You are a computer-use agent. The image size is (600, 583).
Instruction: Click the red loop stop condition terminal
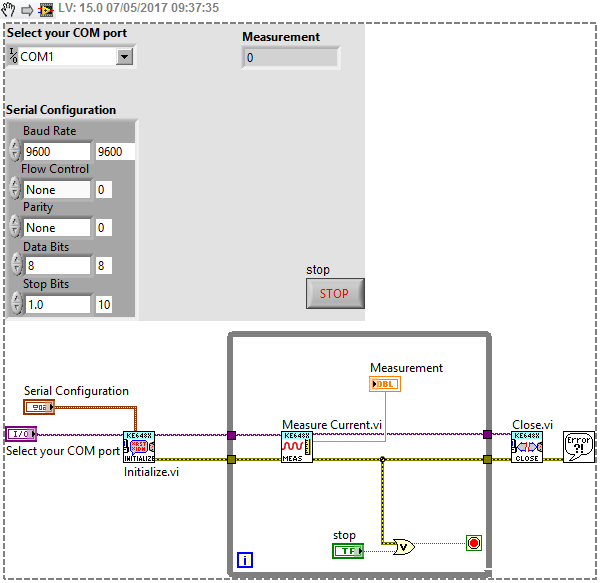[x=474, y=543]
